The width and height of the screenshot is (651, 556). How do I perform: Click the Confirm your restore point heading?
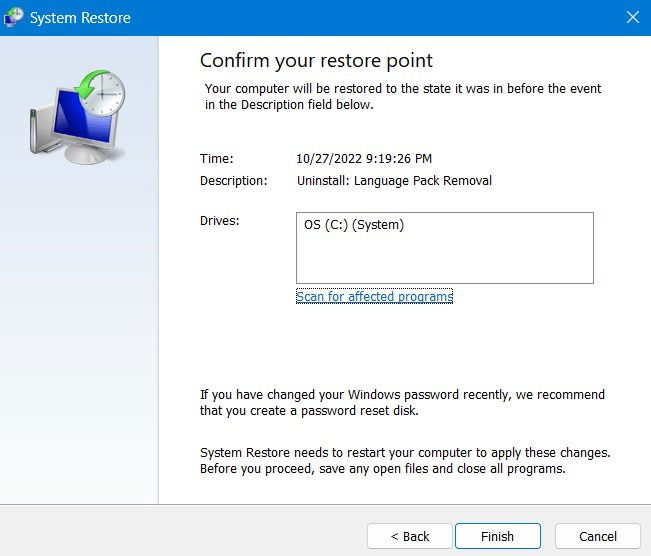tap(316, 60)
